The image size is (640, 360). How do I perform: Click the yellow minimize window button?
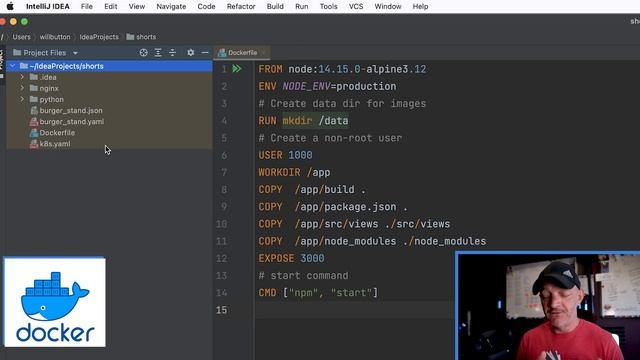[x=13, y=21]
